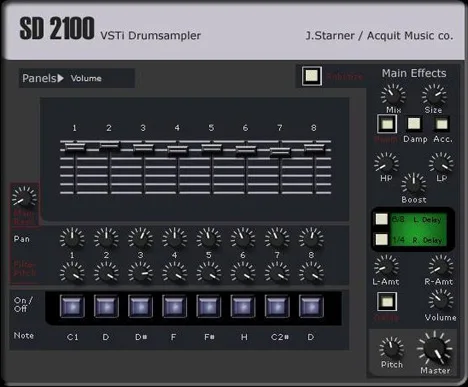Viewport: 468px width, 387px height.
Task: Click the J.Starner / Acquit Music co. text
Action: coord(379,35)
